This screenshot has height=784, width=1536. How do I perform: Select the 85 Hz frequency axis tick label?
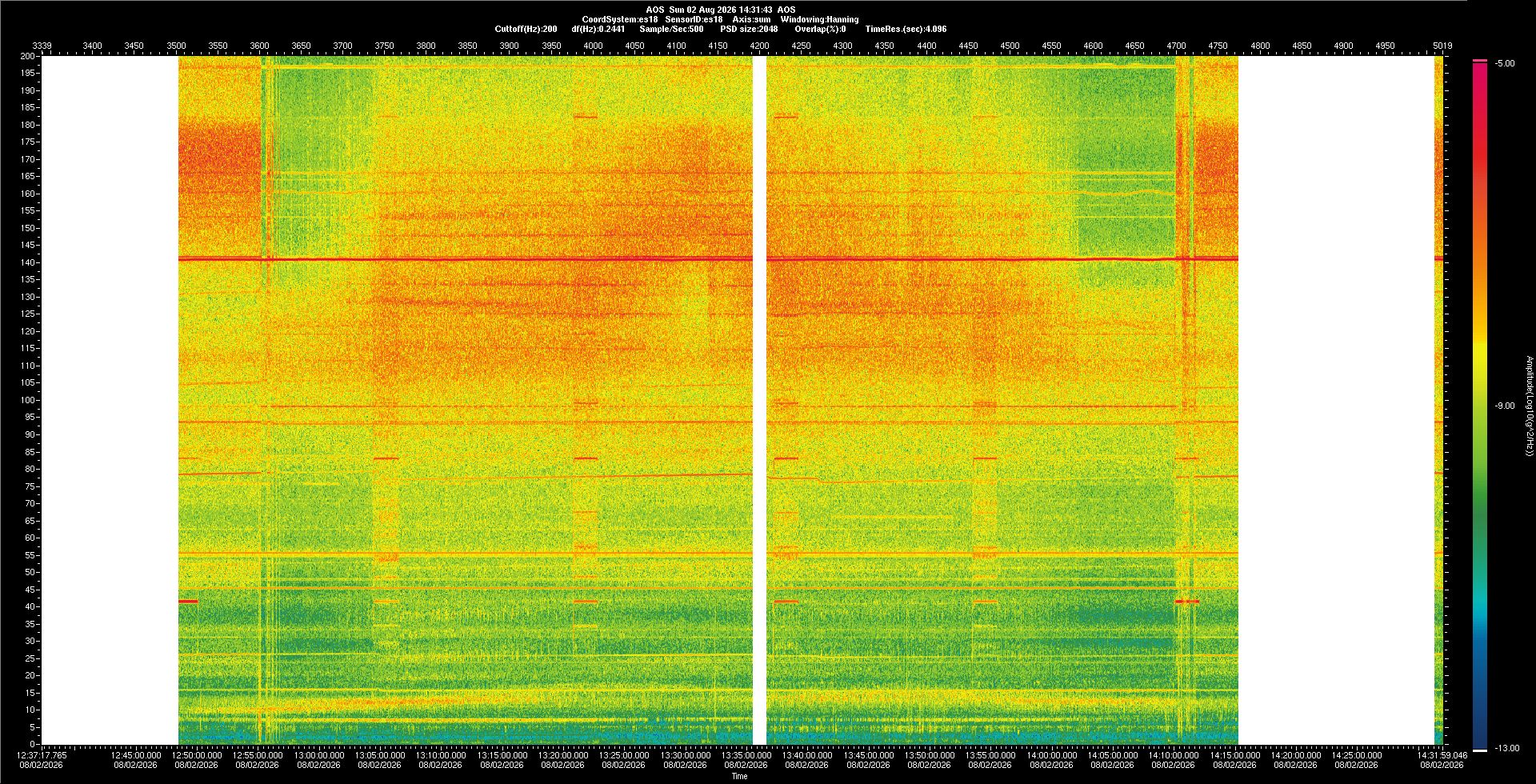(30, 452)
